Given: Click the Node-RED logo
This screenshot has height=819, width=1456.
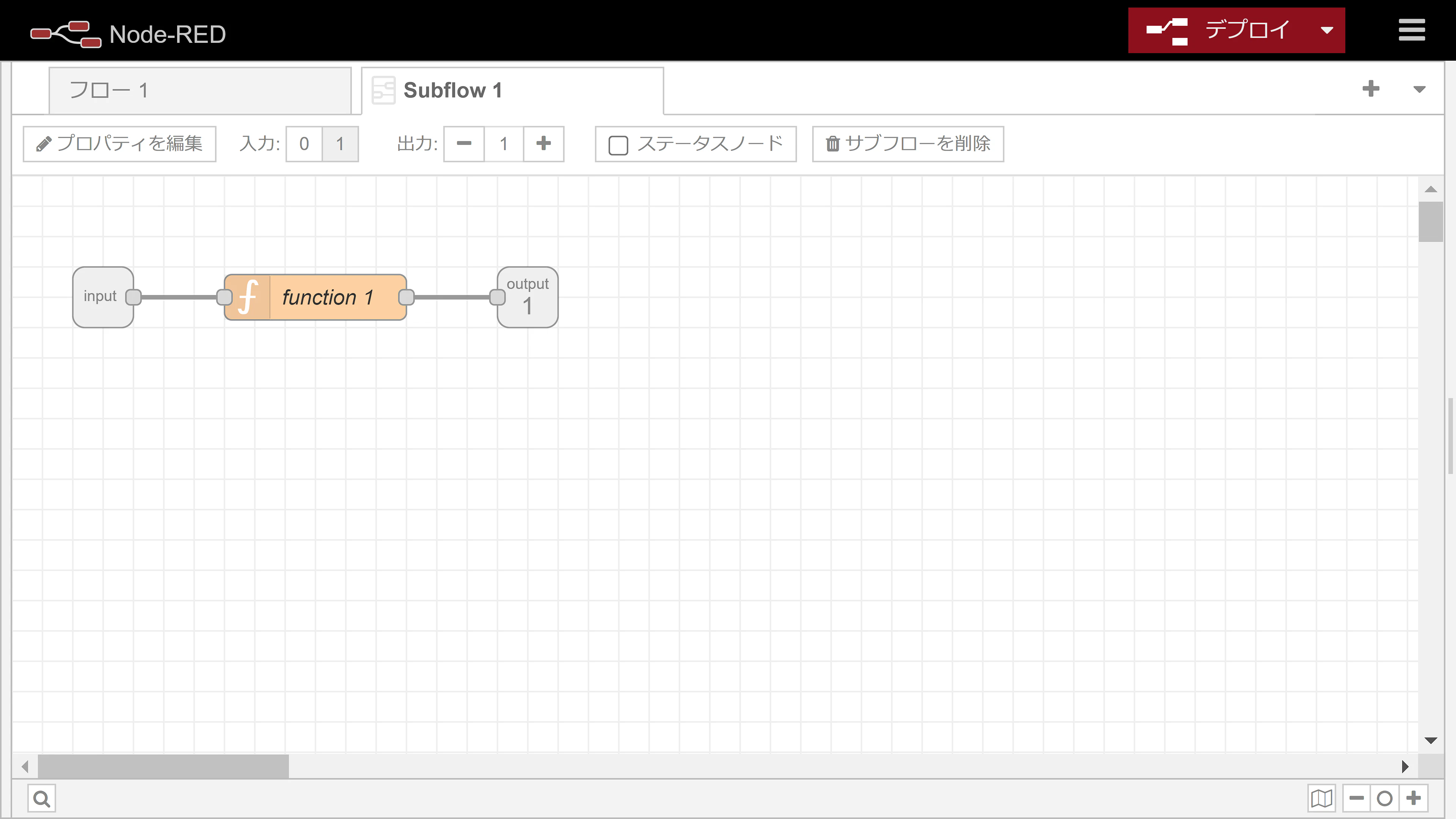Looking at the screenshot, I should coord(66,34).
